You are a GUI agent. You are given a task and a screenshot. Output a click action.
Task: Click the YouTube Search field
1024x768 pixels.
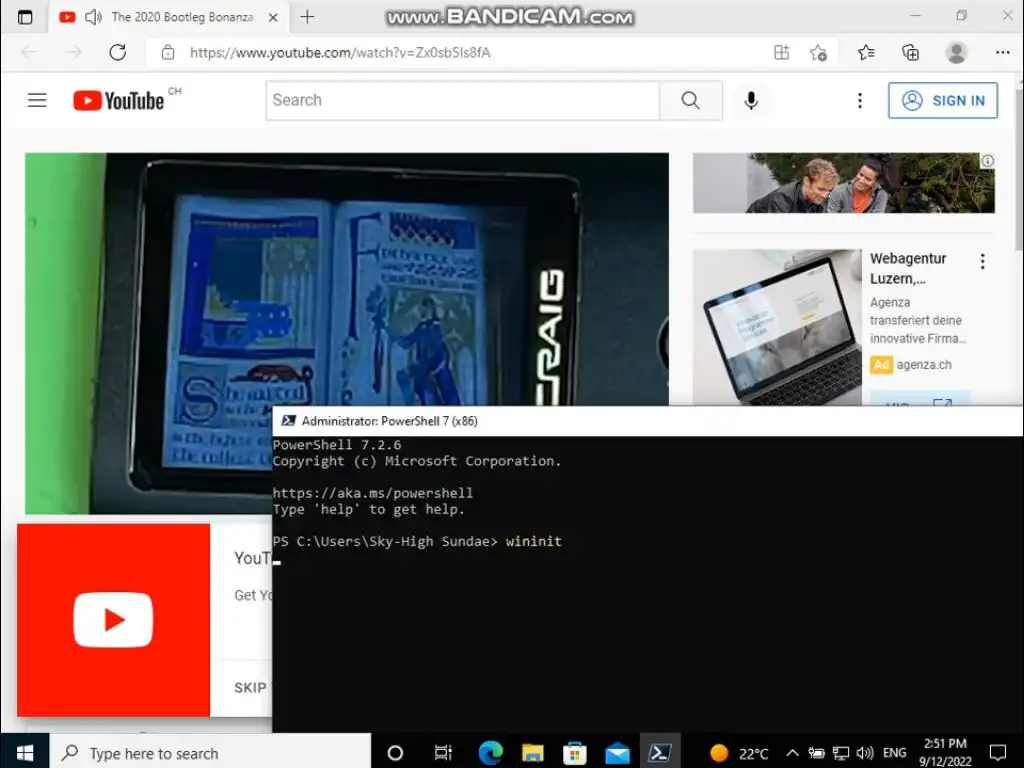click(462, 100)
